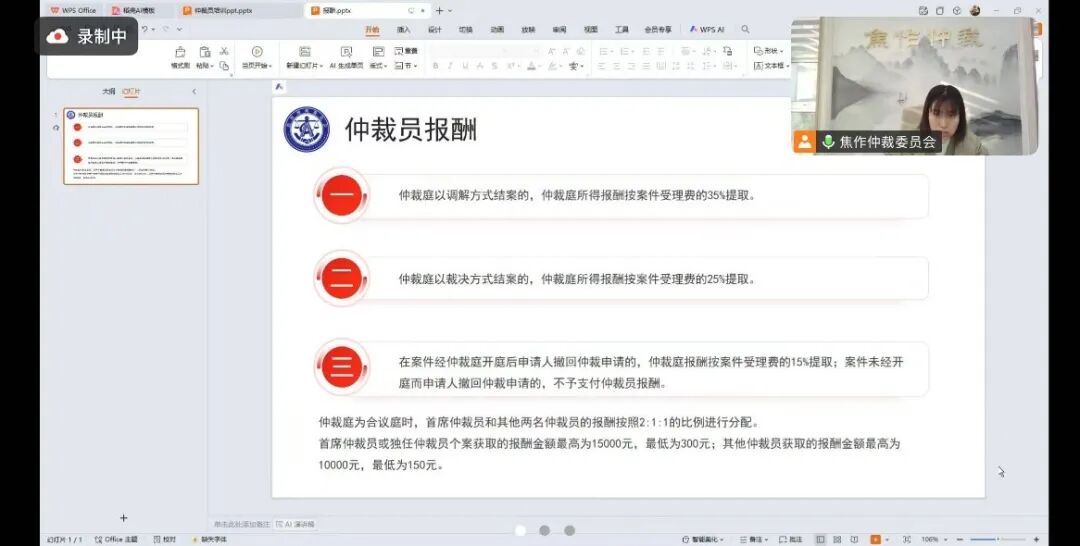Click the search magnifier in ribbon

tap(745, 30)
